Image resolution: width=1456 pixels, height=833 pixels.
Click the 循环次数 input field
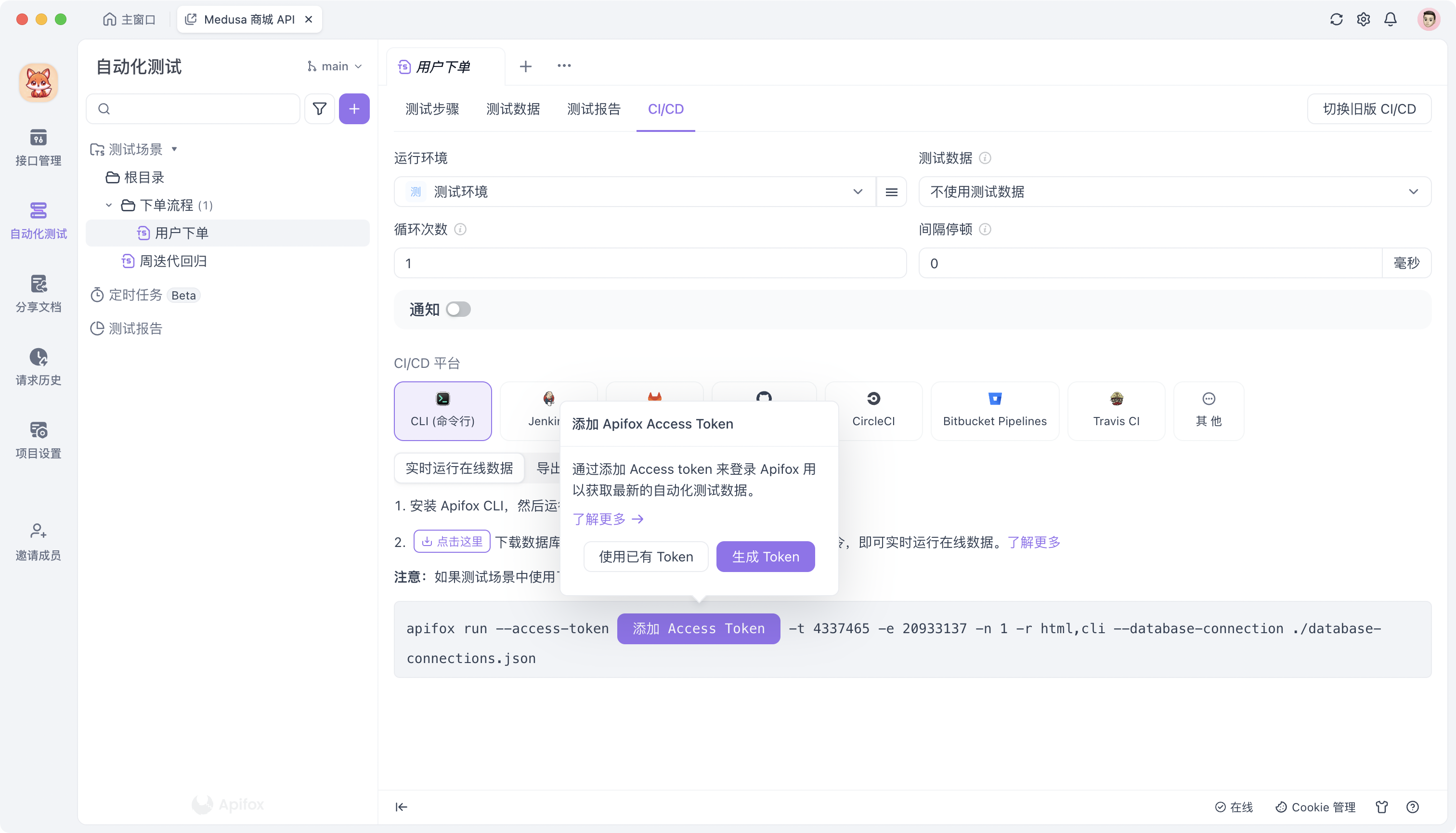[x=650, y=263]
